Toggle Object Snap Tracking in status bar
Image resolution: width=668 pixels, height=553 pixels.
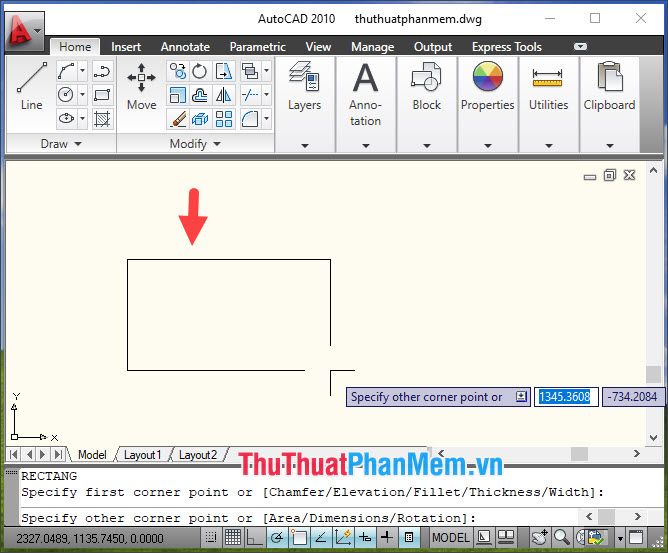[x=321, y=537]
